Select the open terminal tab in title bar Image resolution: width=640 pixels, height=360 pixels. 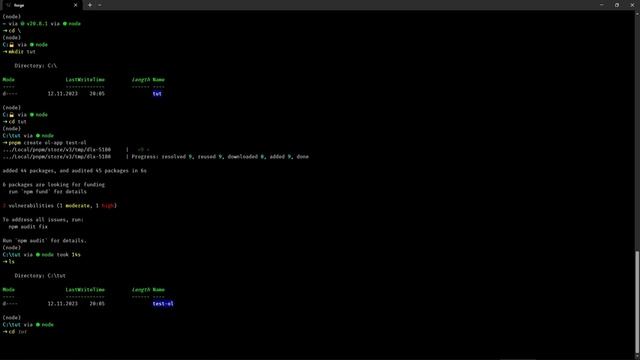[x=41, y=5]
